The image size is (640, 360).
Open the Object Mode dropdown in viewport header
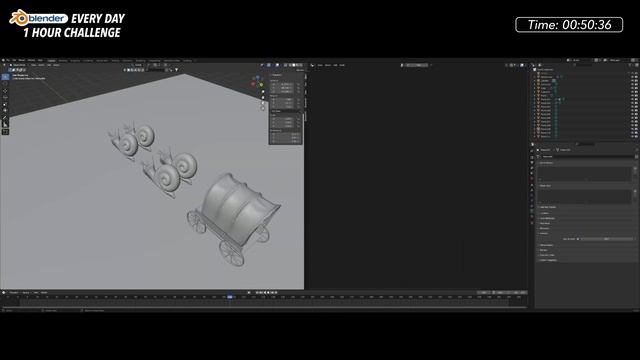19,65
